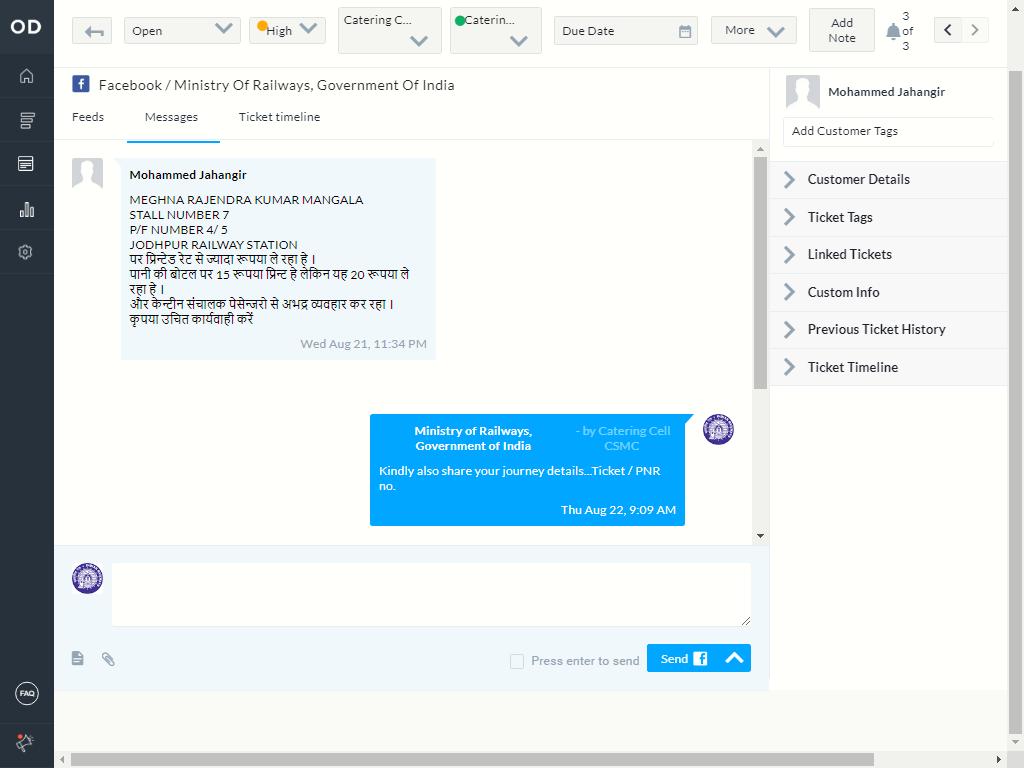Open the Open status dropdown
The height and width of the screenshot is (768, 1024).
tap(182, 31)
